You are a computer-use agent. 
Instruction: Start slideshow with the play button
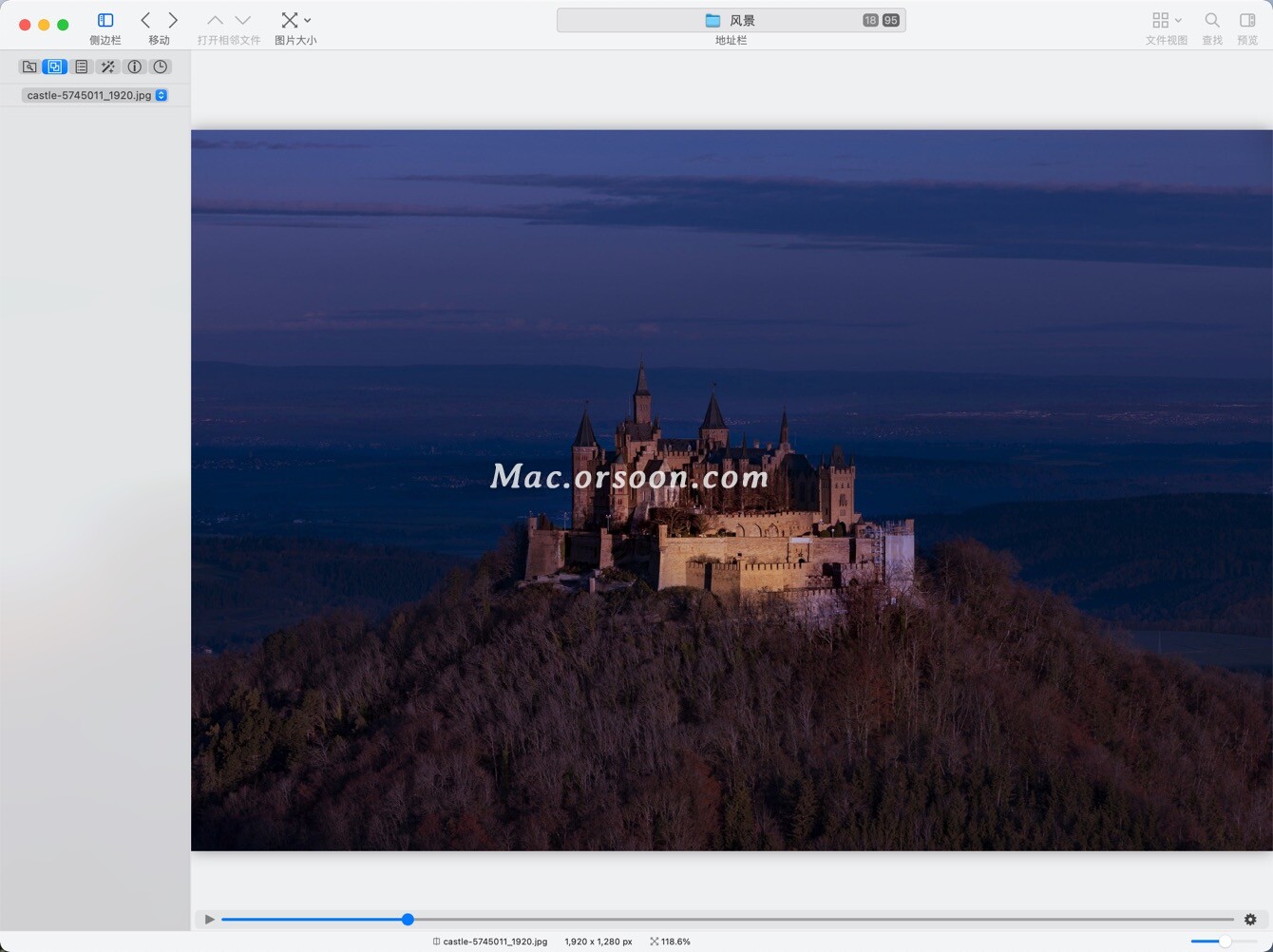pos(209,919)
